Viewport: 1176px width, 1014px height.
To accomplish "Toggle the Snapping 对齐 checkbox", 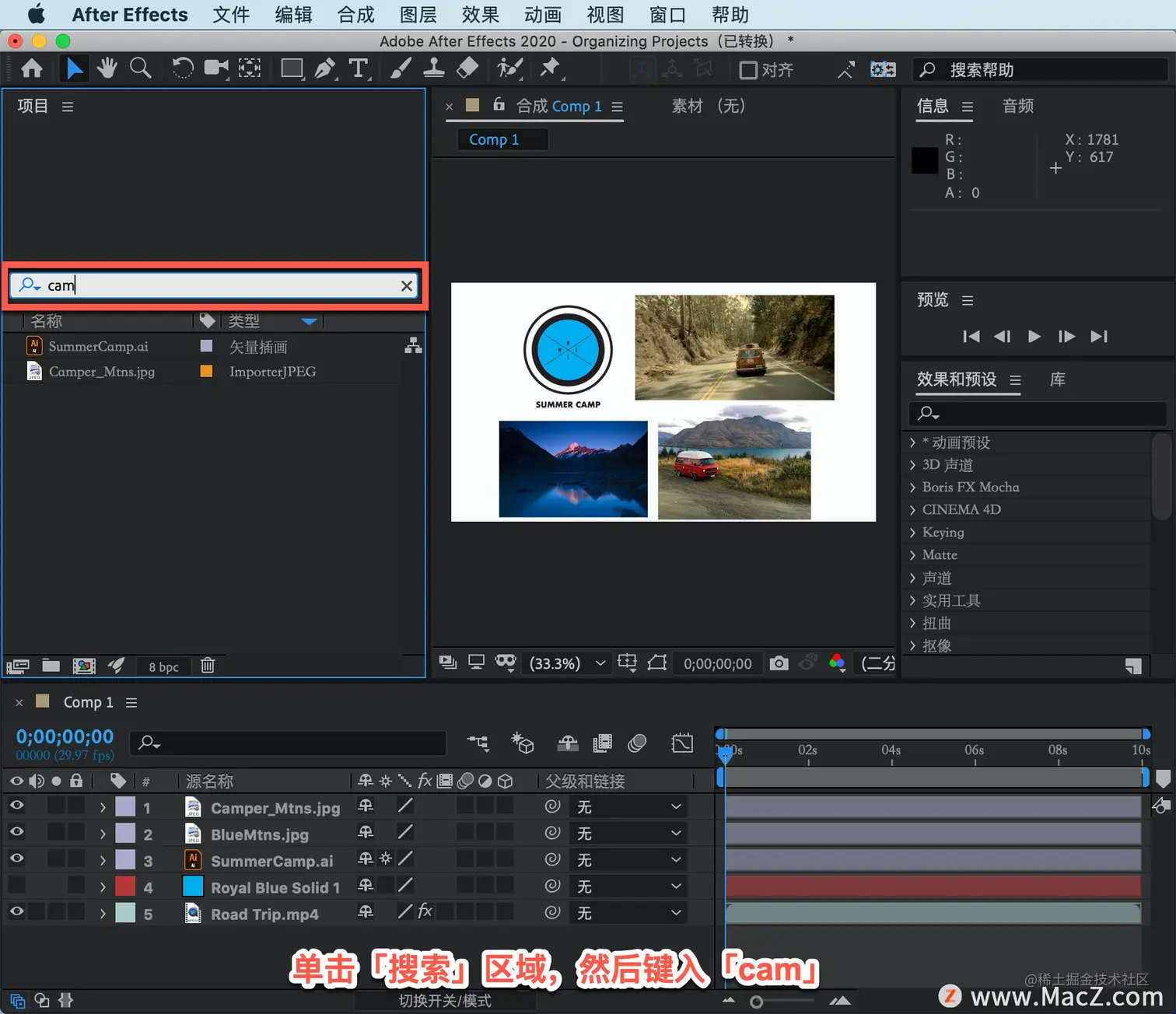I will [748, 71].
